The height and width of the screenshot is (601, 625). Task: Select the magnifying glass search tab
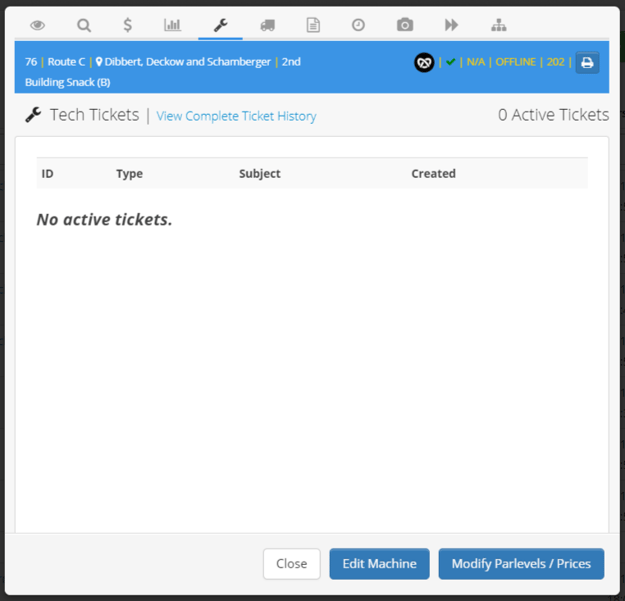click(x=84, y=26)
